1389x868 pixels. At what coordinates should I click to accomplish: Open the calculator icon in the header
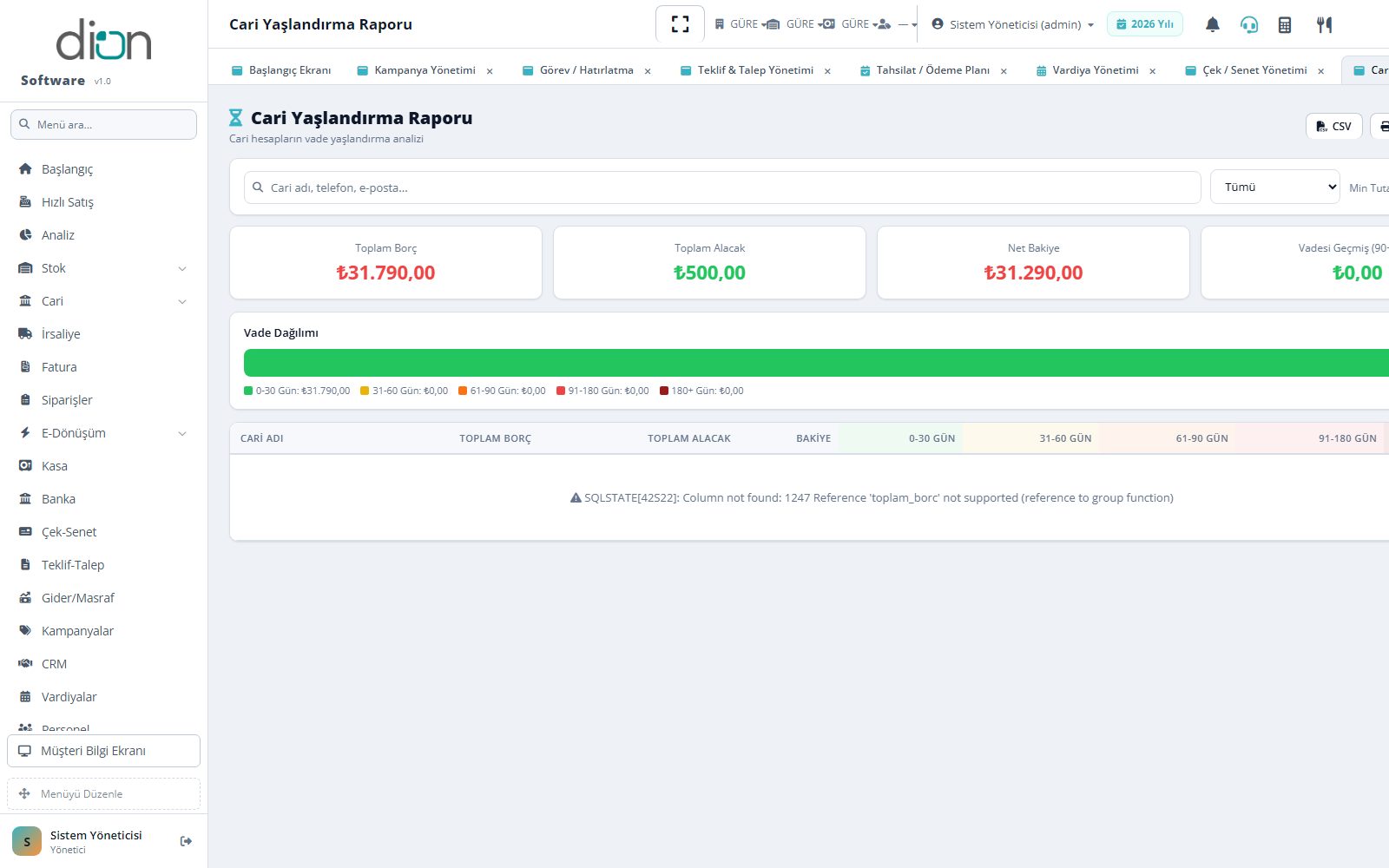1285,24
